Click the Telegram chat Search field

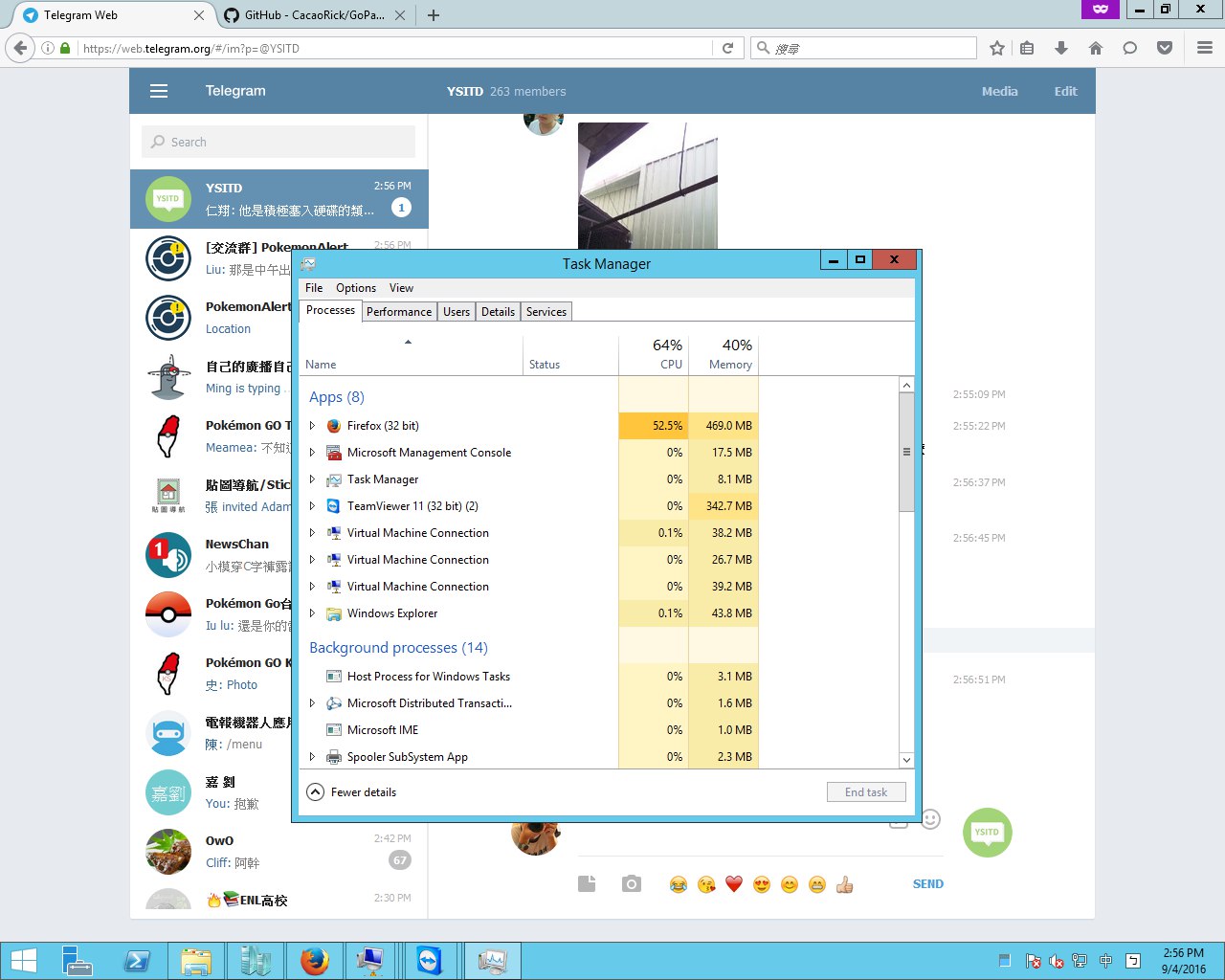tap(278, 142)
